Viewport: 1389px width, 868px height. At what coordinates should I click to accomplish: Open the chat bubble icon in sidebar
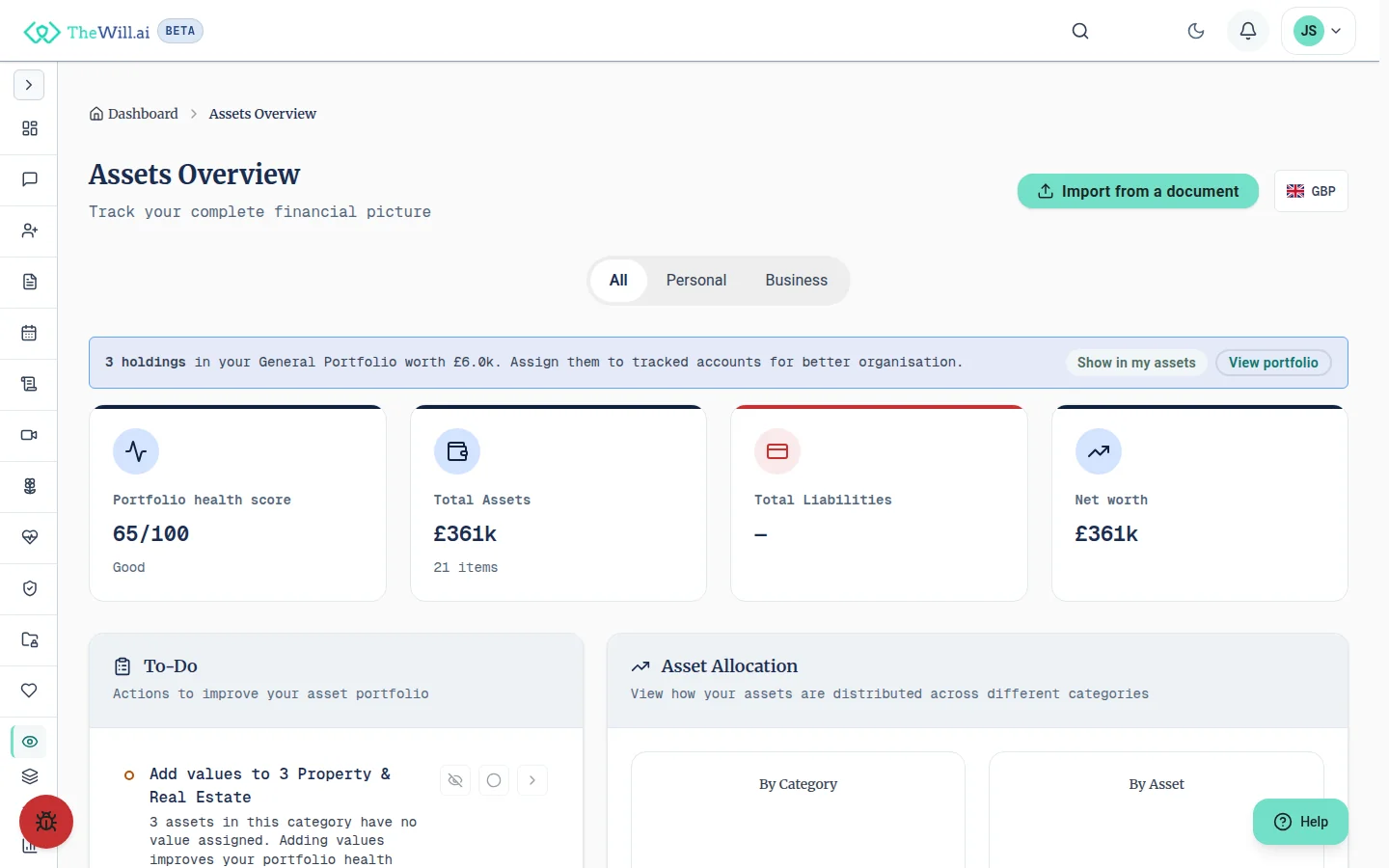coord(30,179)
